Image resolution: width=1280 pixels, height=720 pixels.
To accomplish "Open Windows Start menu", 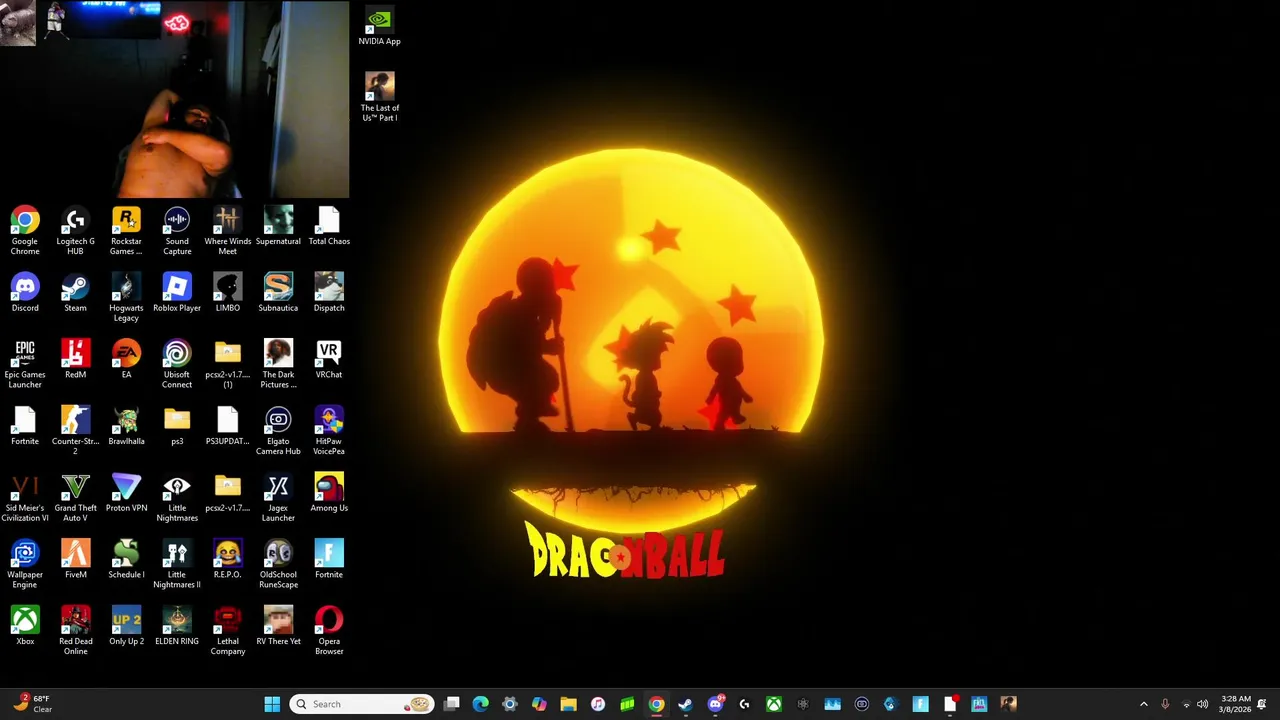I will point(272,704).
